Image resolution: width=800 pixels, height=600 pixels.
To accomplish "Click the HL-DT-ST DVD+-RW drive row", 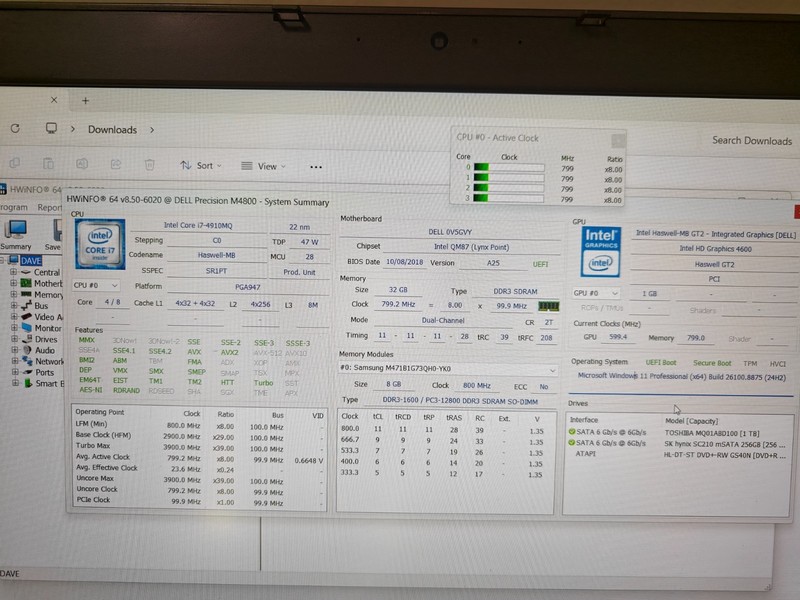I will [679, 454].
